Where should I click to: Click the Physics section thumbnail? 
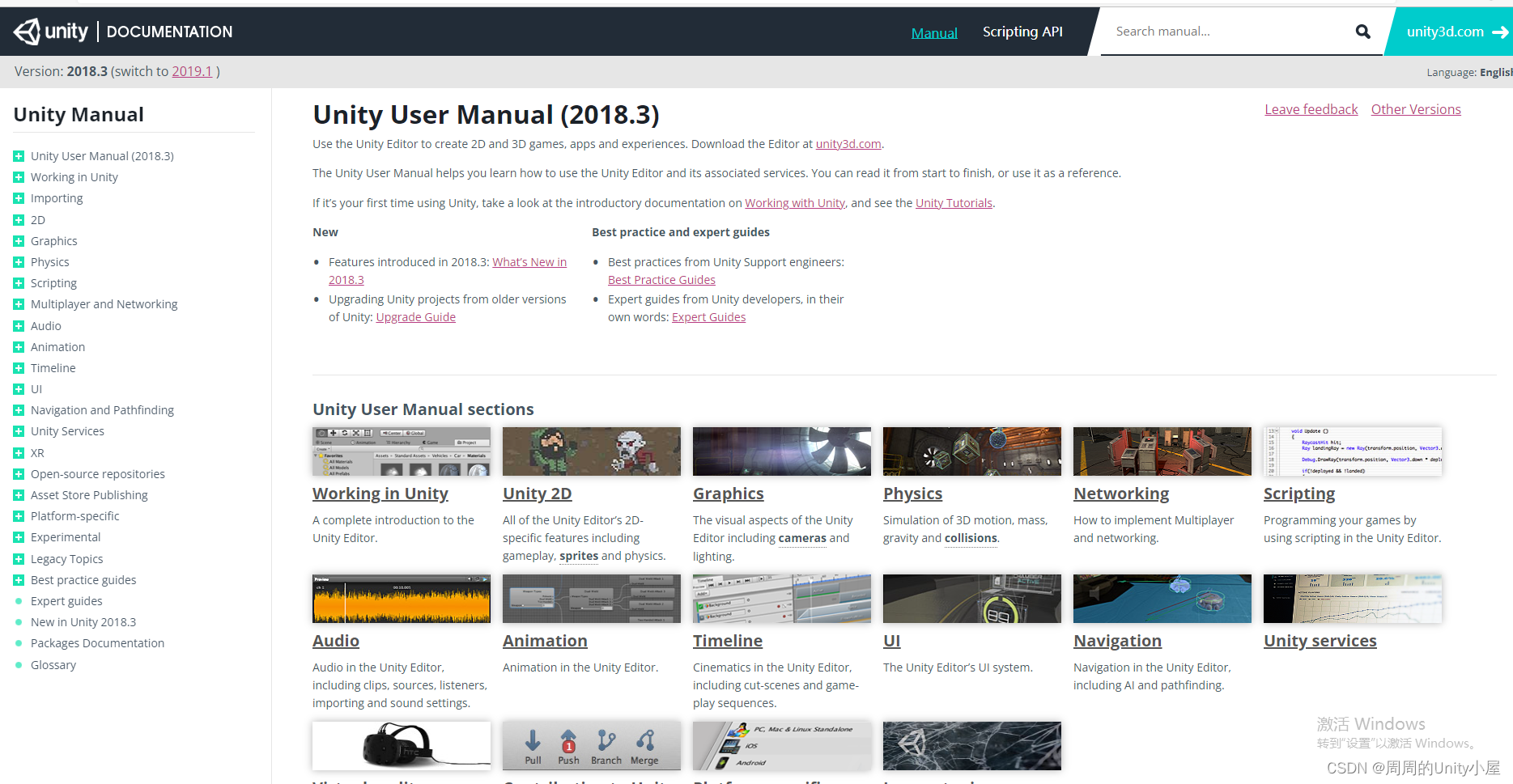[972, 451]
